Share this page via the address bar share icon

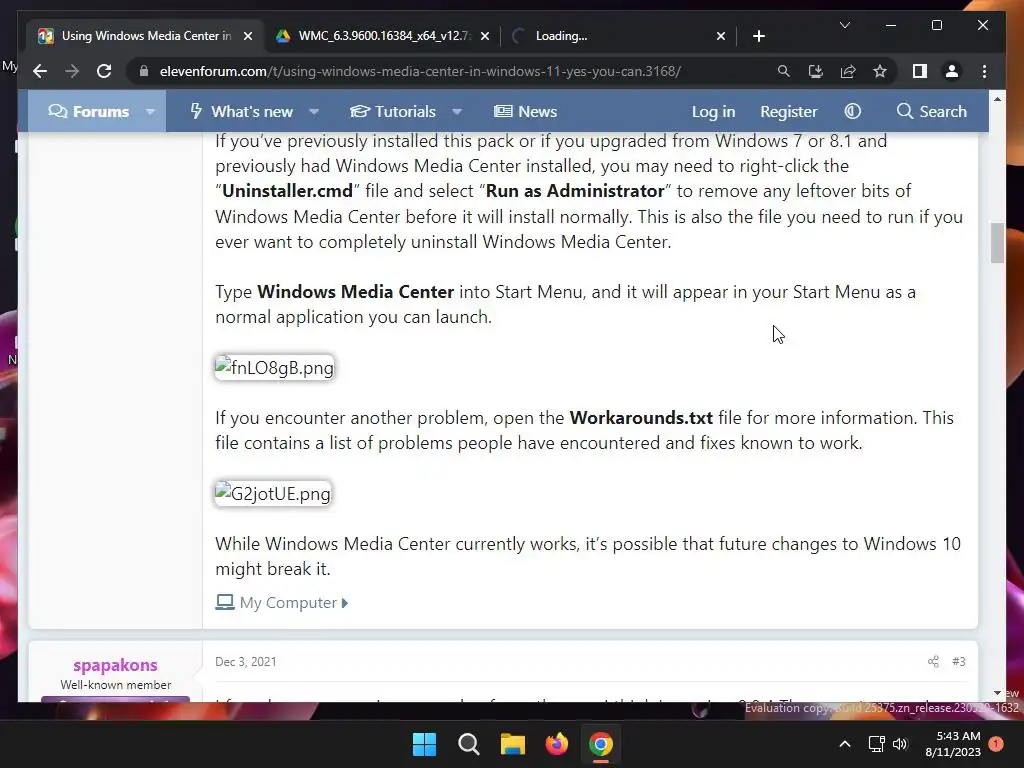click(x=848, y=71)
